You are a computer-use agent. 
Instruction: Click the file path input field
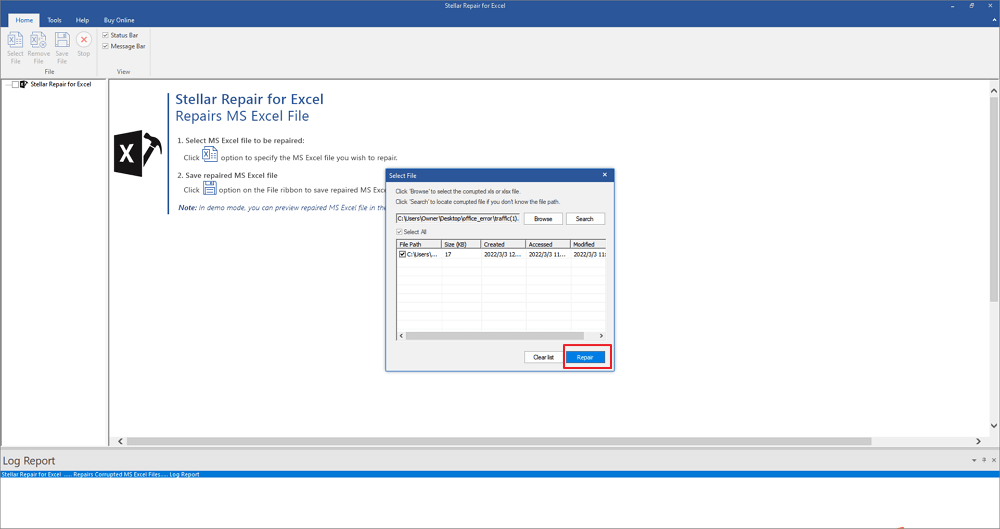coord(457,218)
